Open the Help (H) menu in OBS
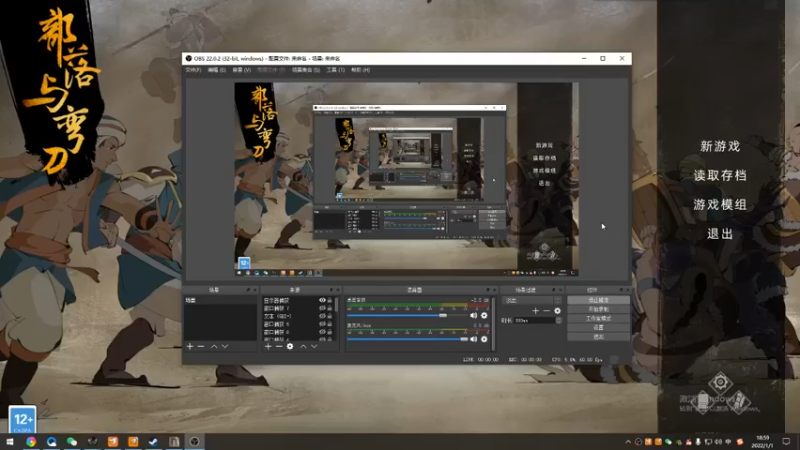Image resolution: width=800 pixels, height=450 pixels. pos(360,70)
